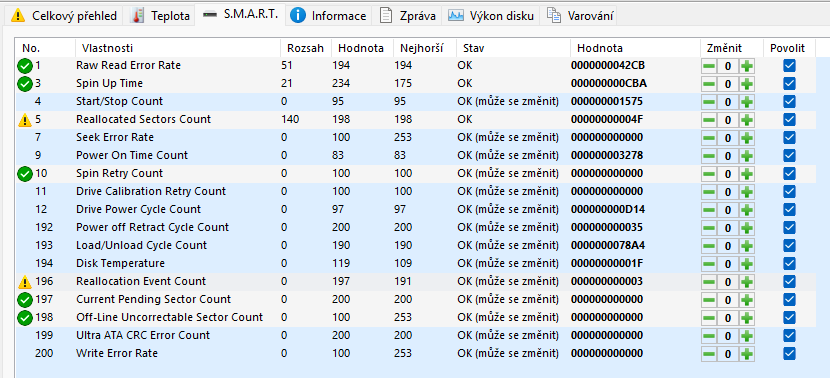830x378 pixels.
Task: Click the minus icon for Write Error Rate row
Action: click(x=709, y=354)
